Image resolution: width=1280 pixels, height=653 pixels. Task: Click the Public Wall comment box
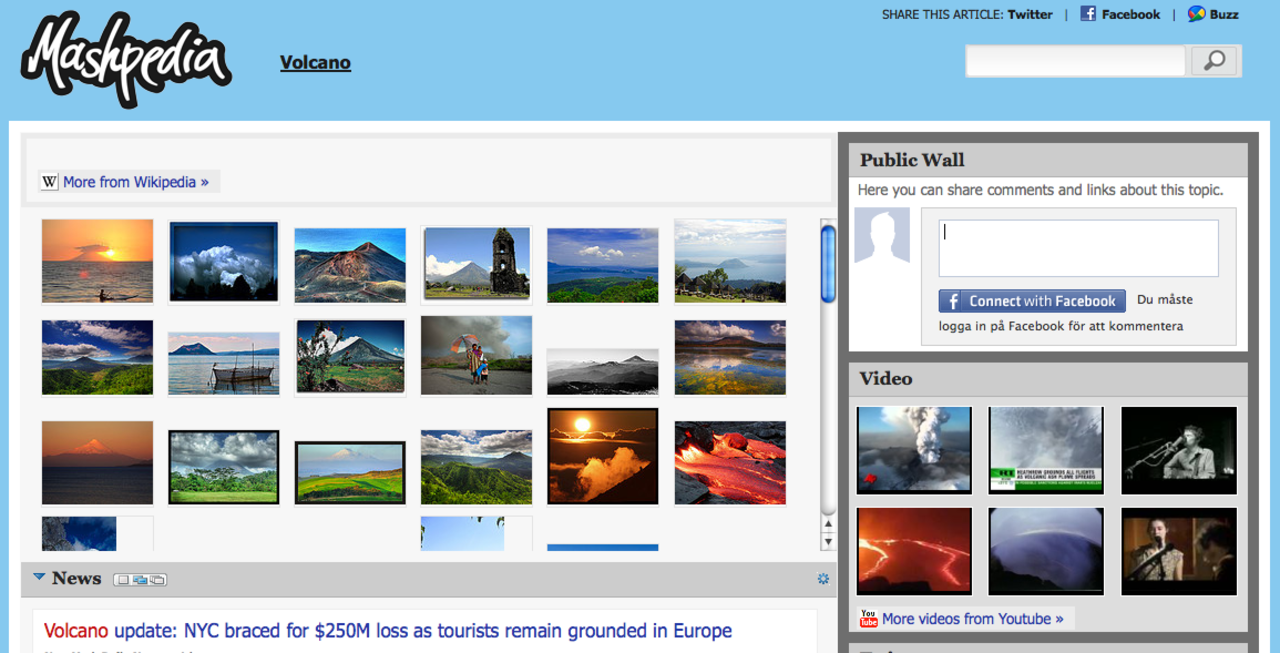[1078, 248]
